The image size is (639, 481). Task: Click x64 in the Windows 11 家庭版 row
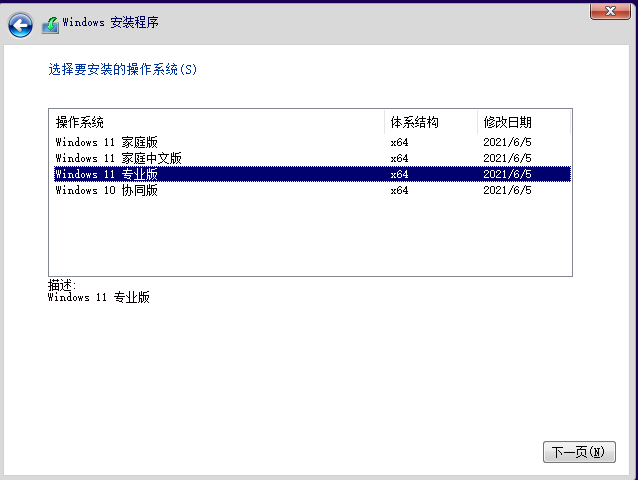pyautogui.click(x=399, y=142)
